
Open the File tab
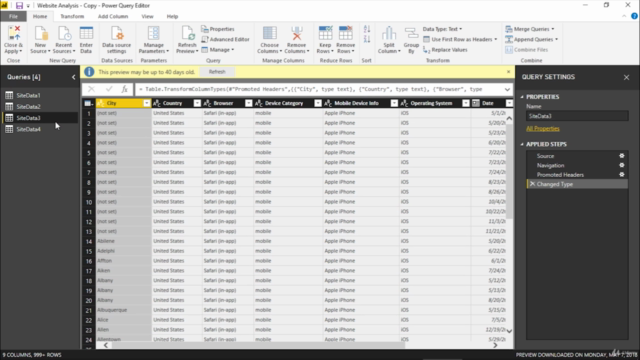click(13, 16)
